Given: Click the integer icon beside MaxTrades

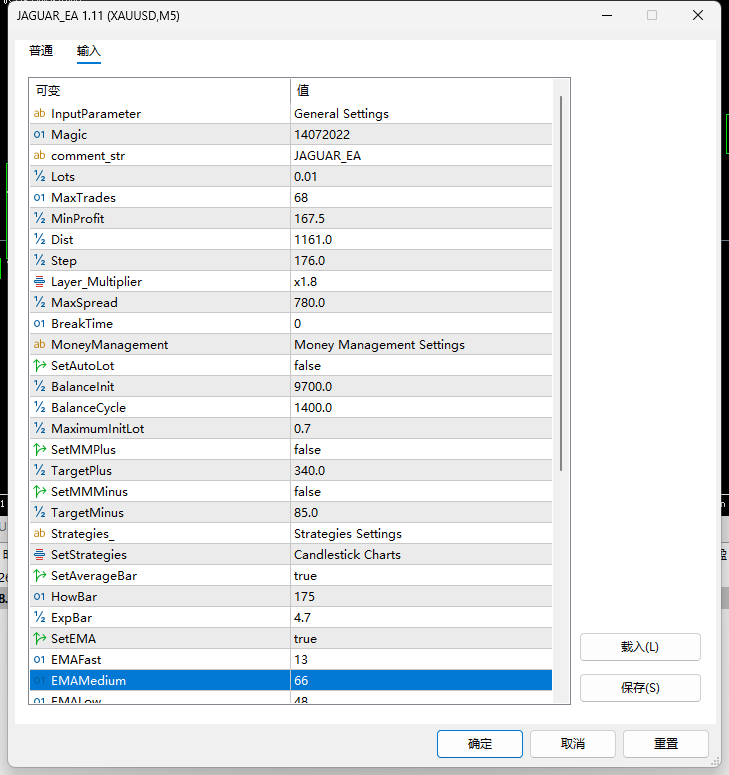Looking at the screenshot, I should click(x=40, y=198).
